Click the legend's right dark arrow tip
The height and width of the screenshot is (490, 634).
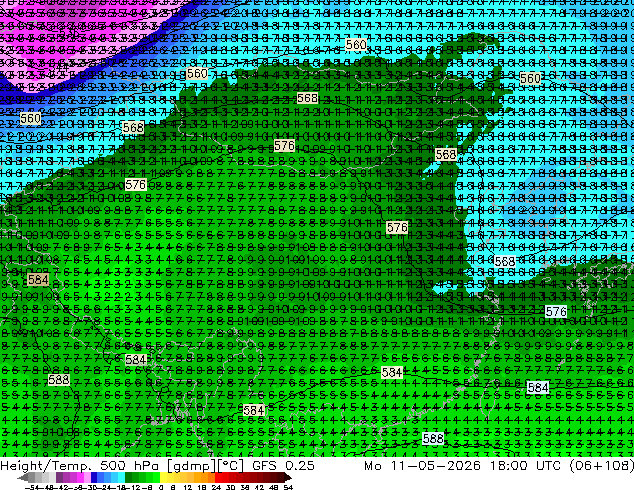[289, 477]
